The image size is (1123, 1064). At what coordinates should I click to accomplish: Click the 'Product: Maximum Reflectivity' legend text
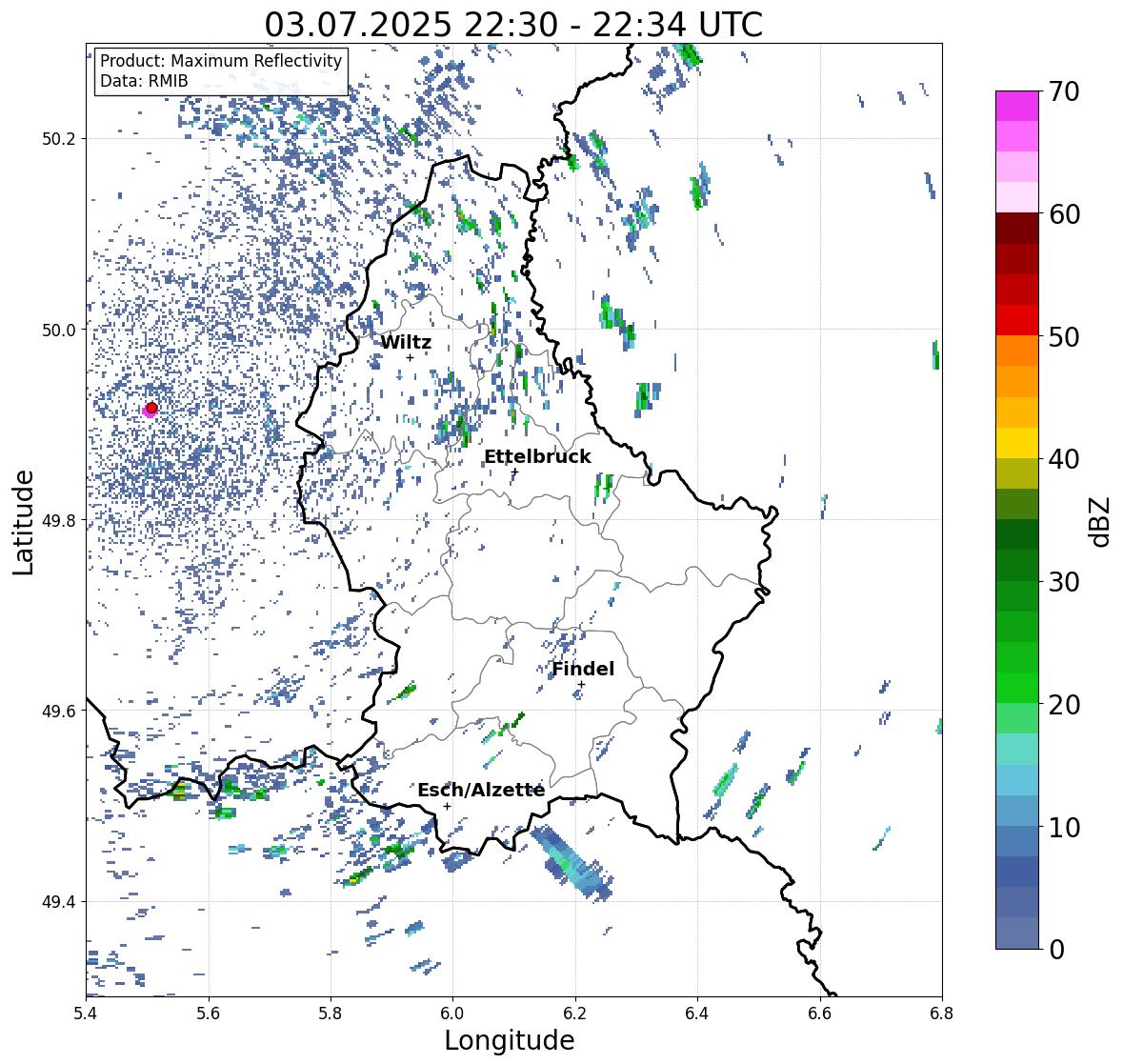pos(221,61)
